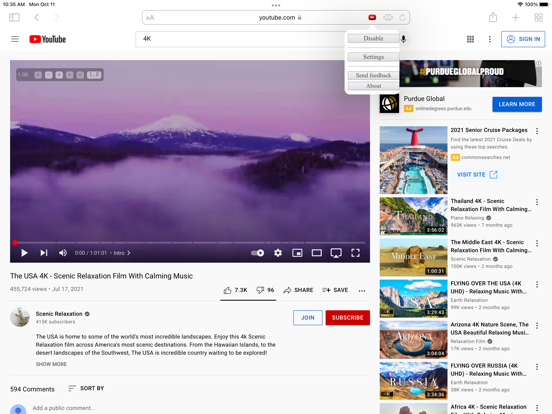Go to the YouTube home logo

click(48, 39)
